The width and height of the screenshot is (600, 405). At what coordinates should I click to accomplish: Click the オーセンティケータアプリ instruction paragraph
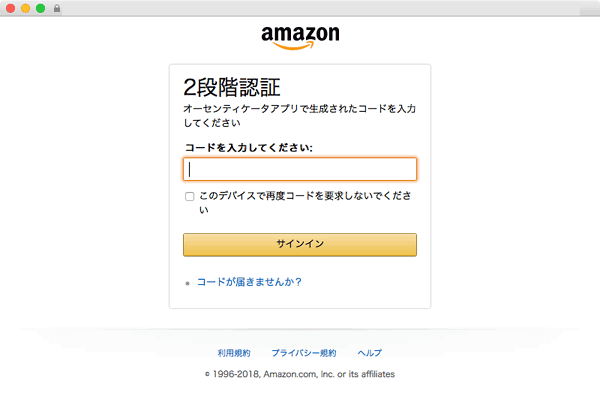point(300,116)
